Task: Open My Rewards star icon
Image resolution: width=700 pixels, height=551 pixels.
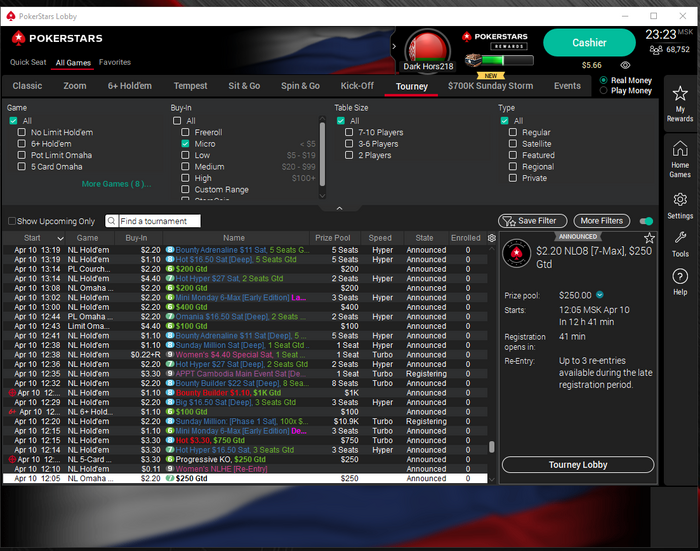Action: [680, 94]
